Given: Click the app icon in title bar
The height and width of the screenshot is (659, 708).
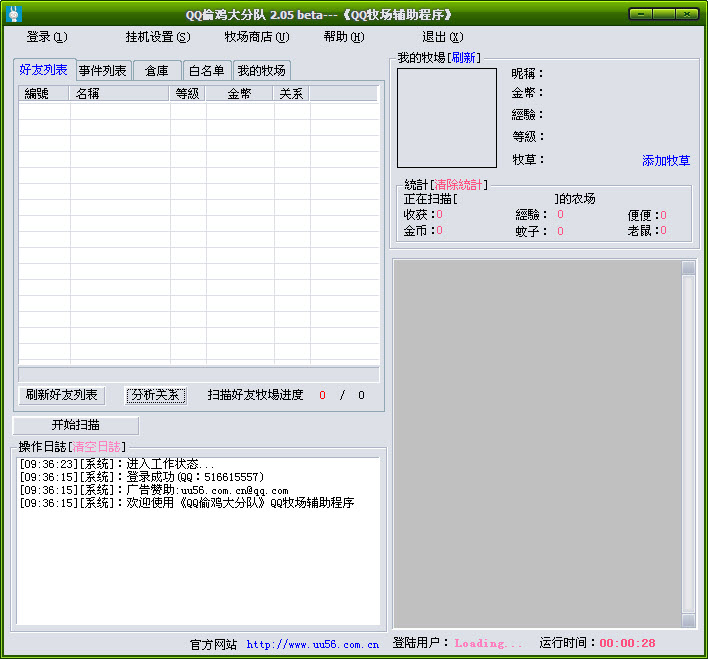Looking at the screenshot, I should coord(13,14).
